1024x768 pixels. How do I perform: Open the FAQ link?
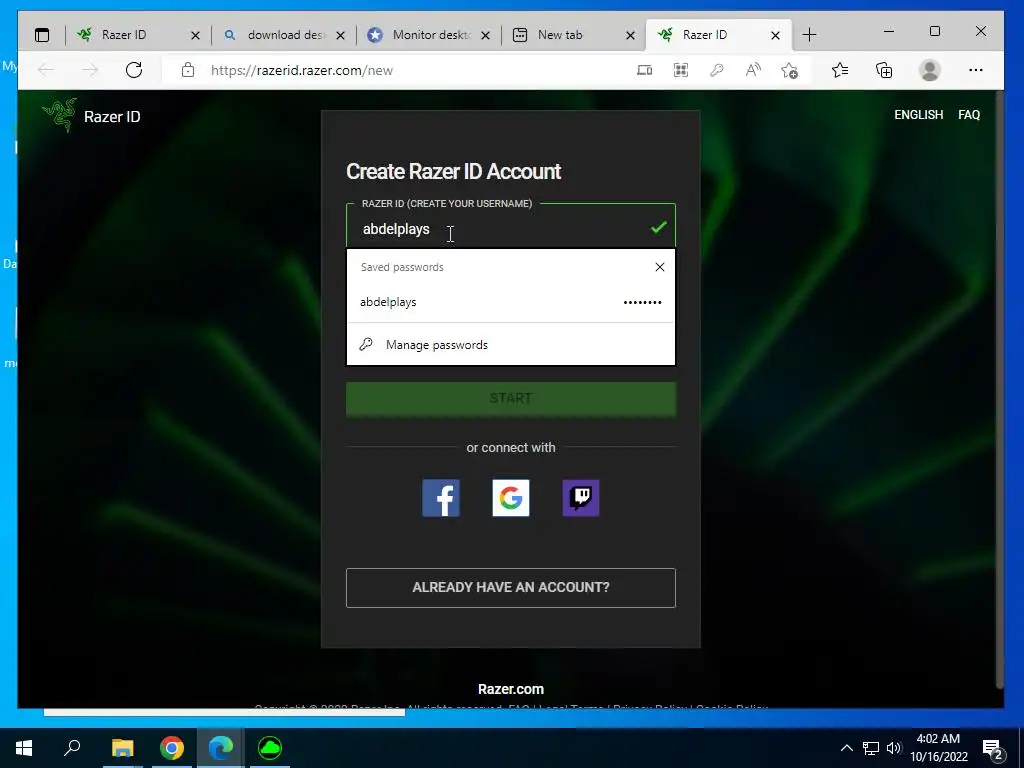coord(968,115)
